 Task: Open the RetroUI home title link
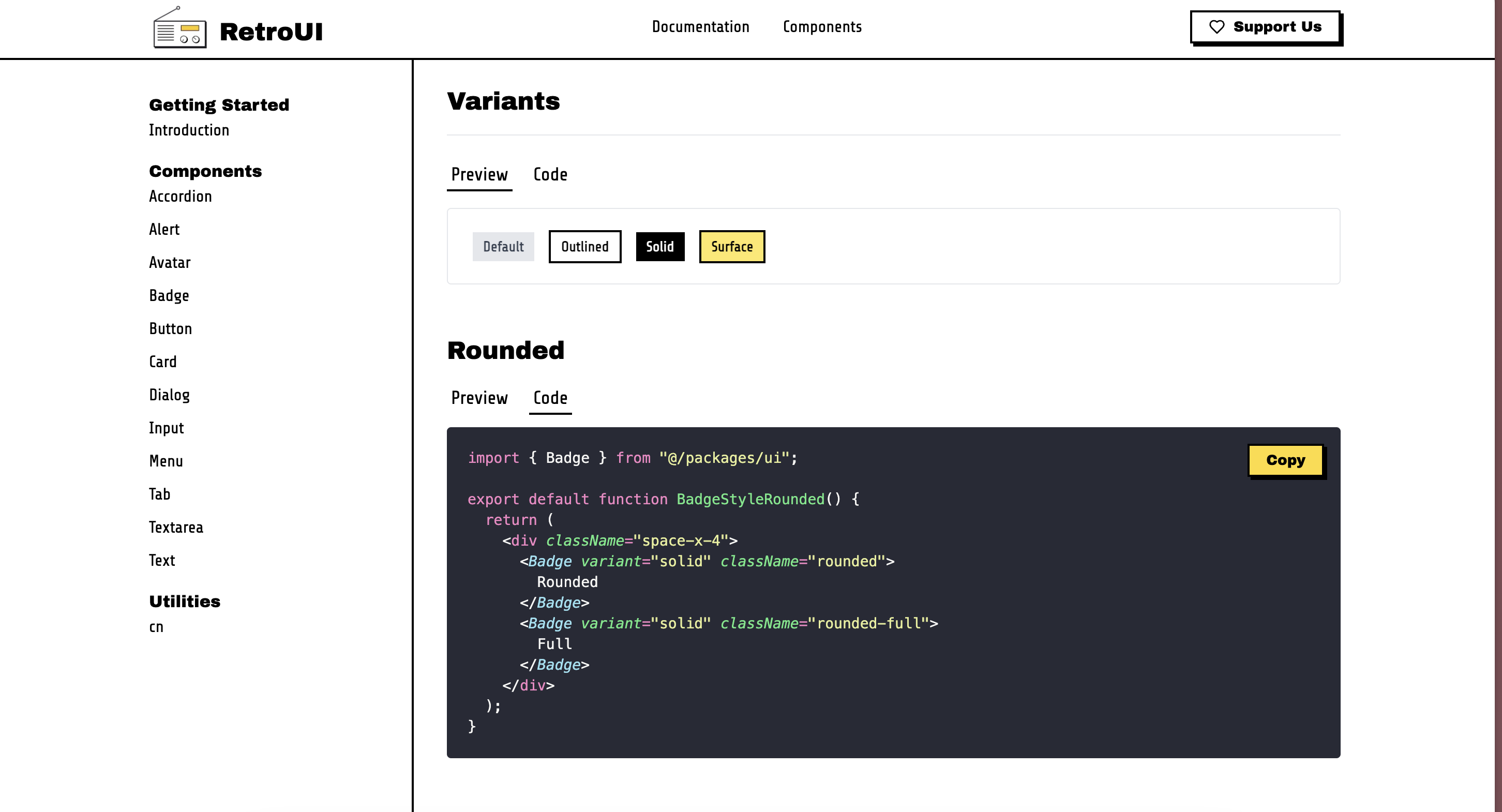pos(271,32)
